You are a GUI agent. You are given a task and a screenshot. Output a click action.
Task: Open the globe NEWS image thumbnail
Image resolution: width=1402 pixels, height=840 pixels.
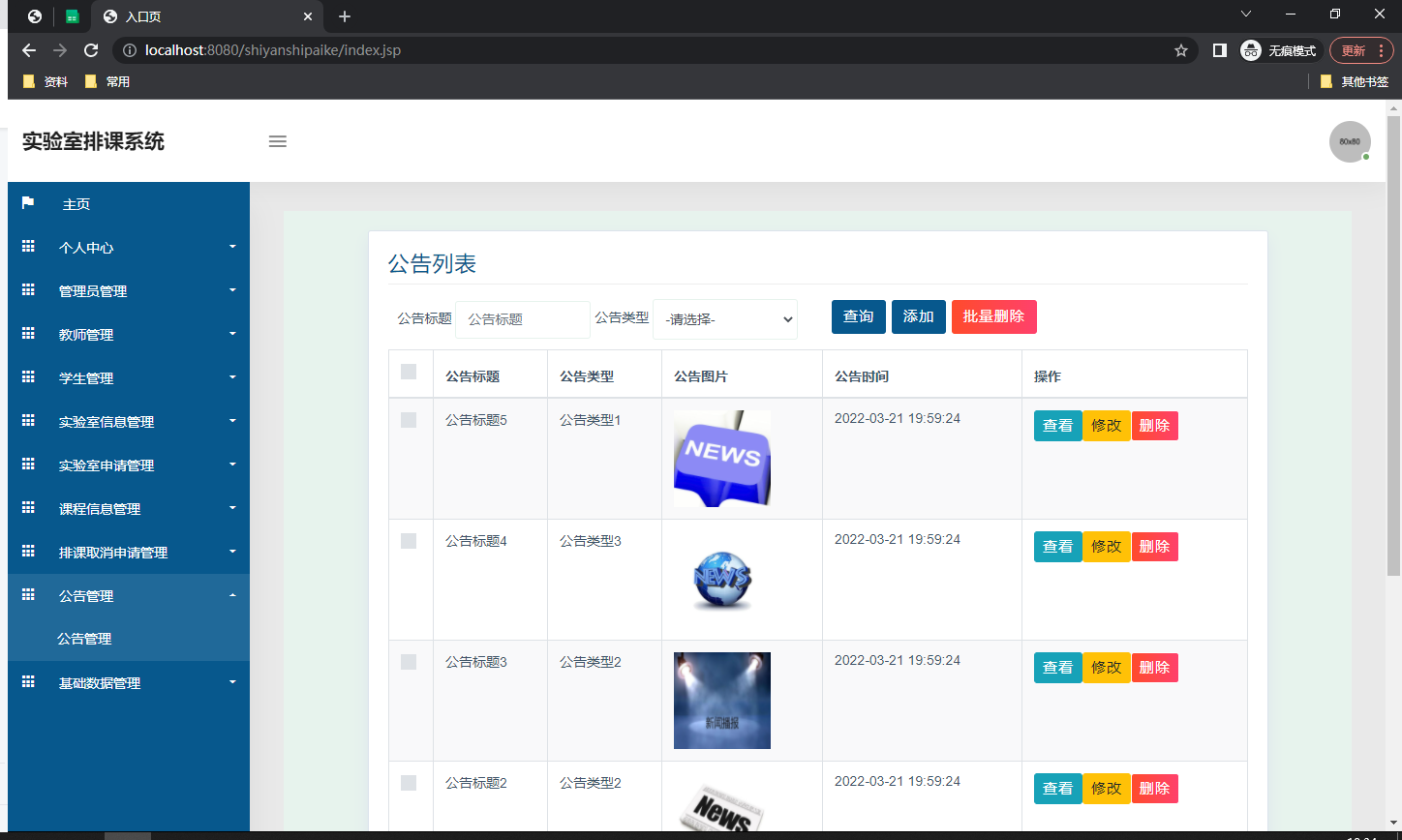722,580
